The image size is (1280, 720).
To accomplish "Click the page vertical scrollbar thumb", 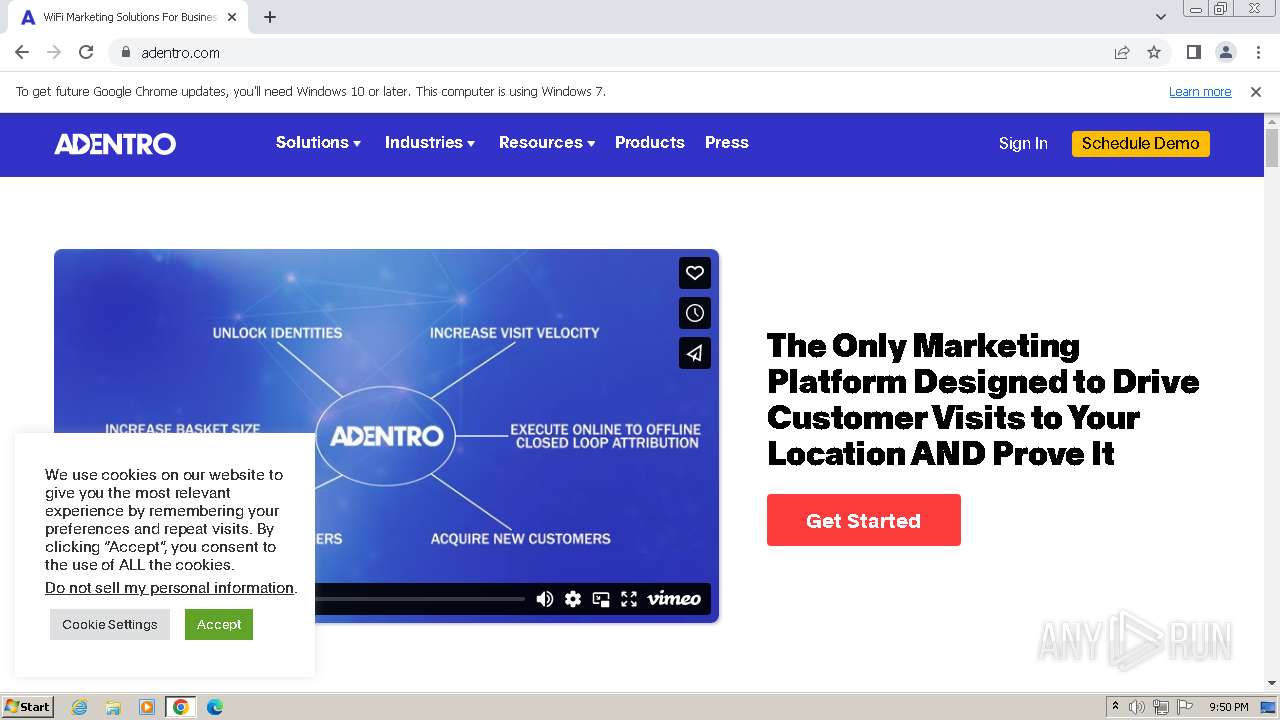I will [x=1272, y=147].
